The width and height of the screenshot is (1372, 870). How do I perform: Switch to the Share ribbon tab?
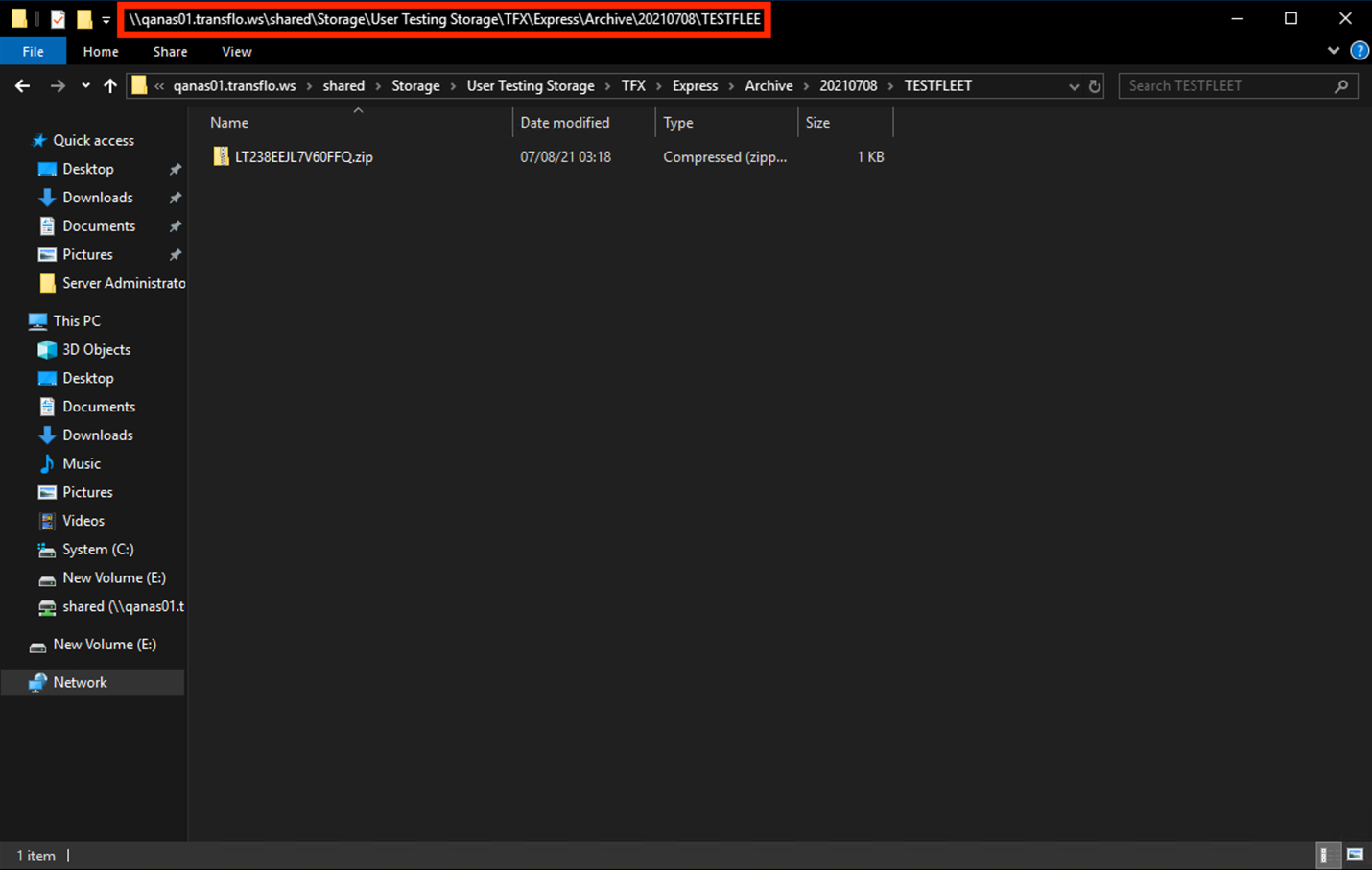pyautogui.click(x=170, y=52)
